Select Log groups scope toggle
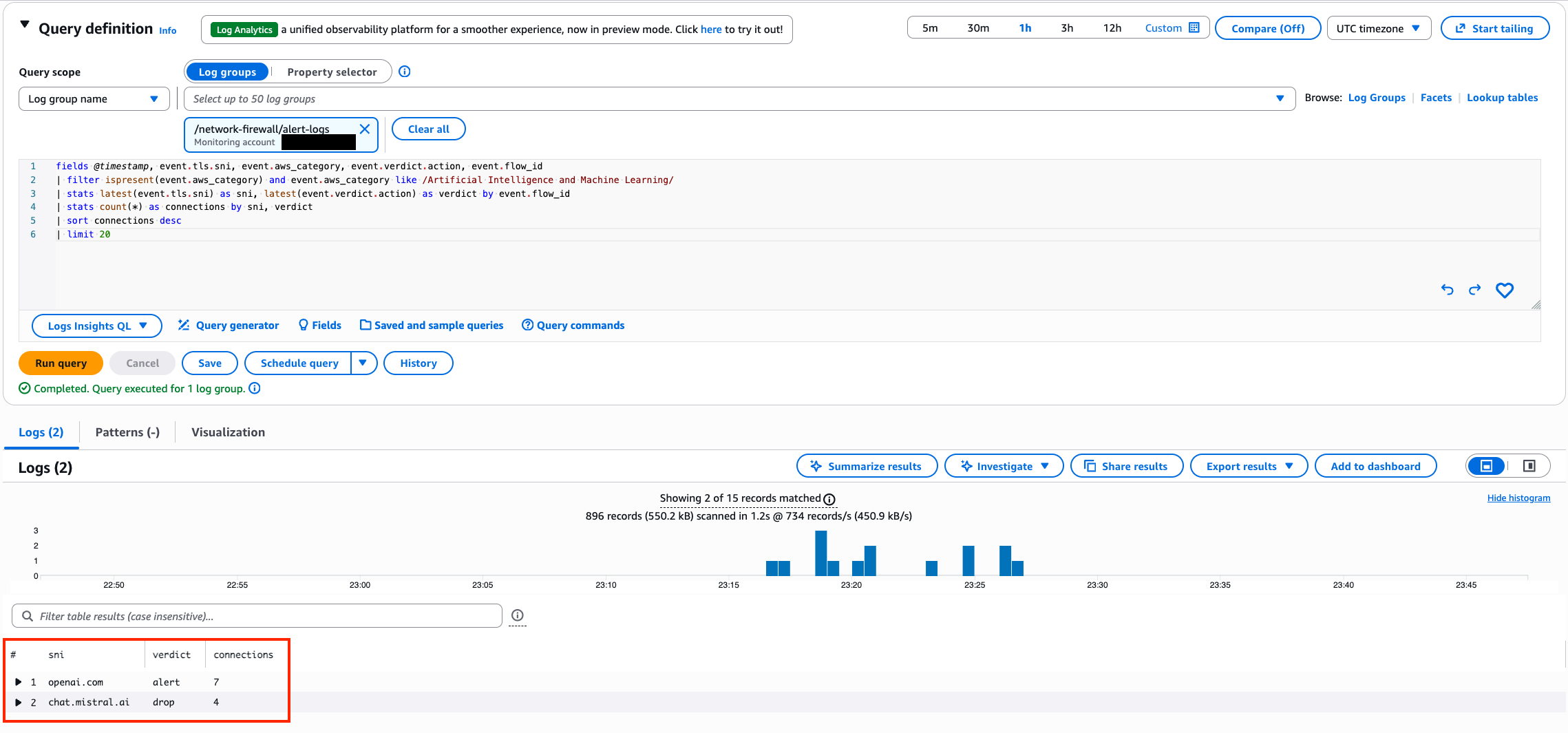Viewport: 1568px width, 733px height. coord(227,72)
